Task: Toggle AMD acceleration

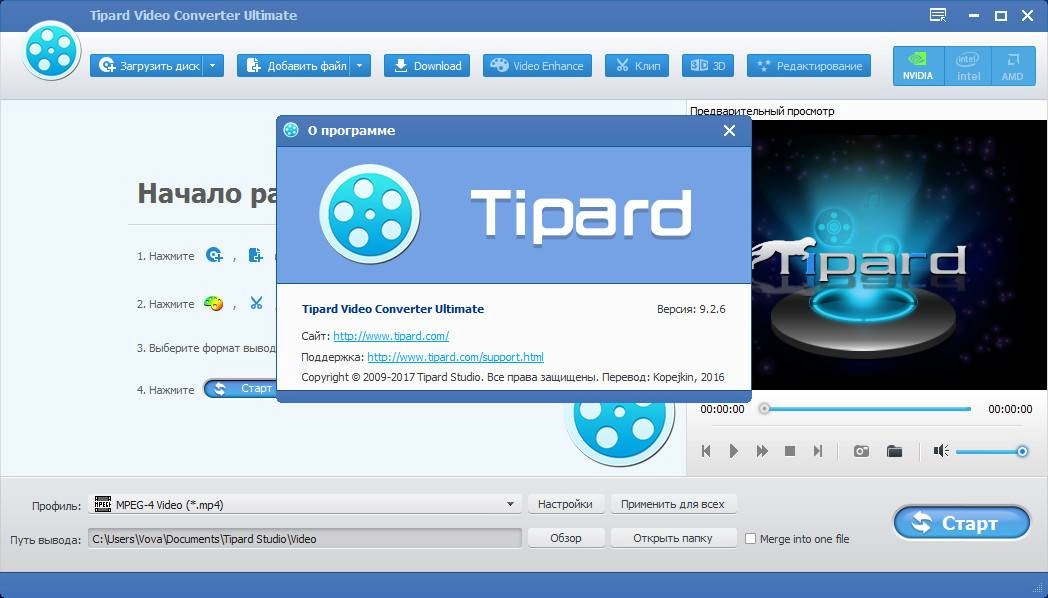Action: pyautogui.click(x=1013, y=65)
